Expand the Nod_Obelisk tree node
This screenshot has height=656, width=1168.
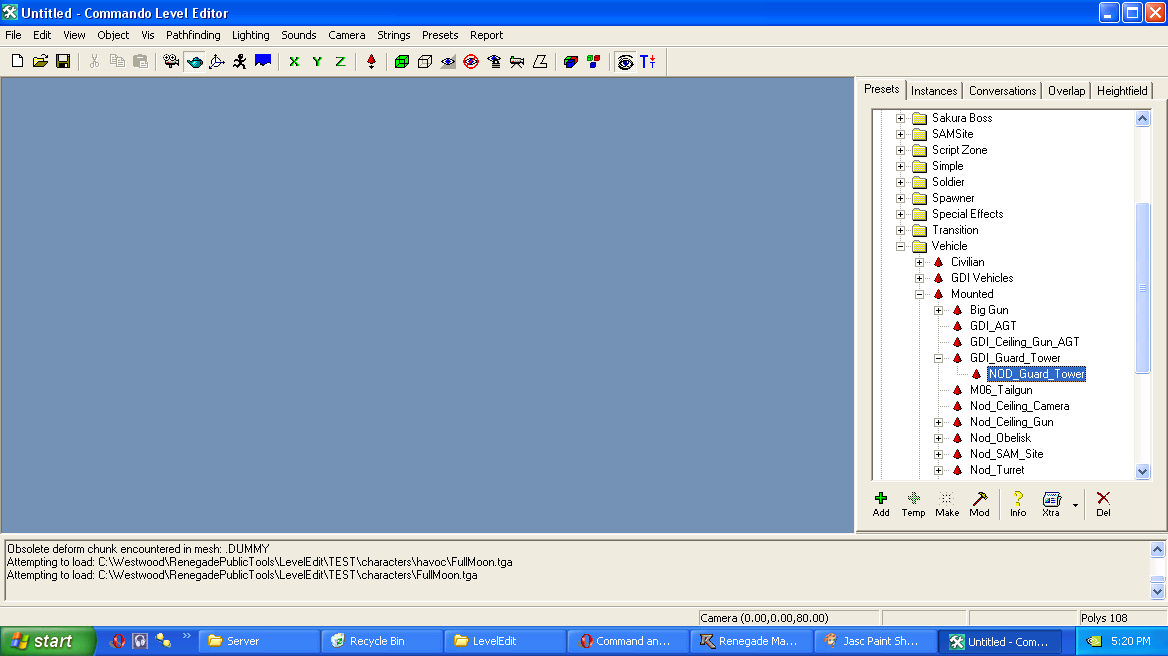pyautogui.click(x=938, y=438)
